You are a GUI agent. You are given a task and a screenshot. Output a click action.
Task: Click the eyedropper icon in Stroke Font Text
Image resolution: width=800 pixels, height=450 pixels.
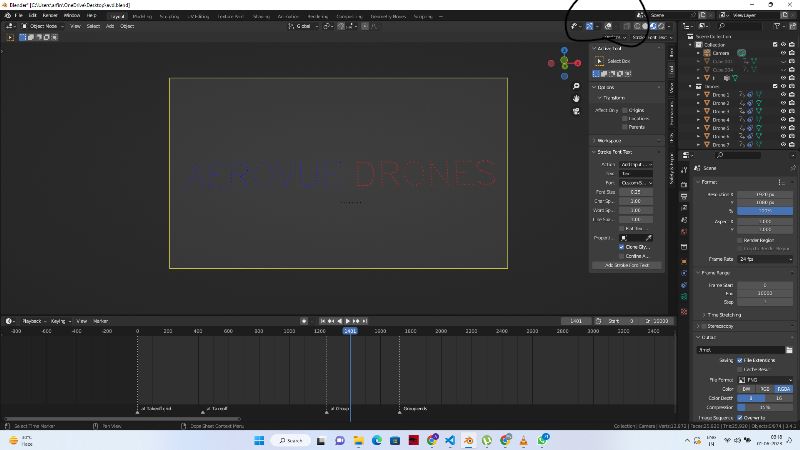click(x=648, y=238)
